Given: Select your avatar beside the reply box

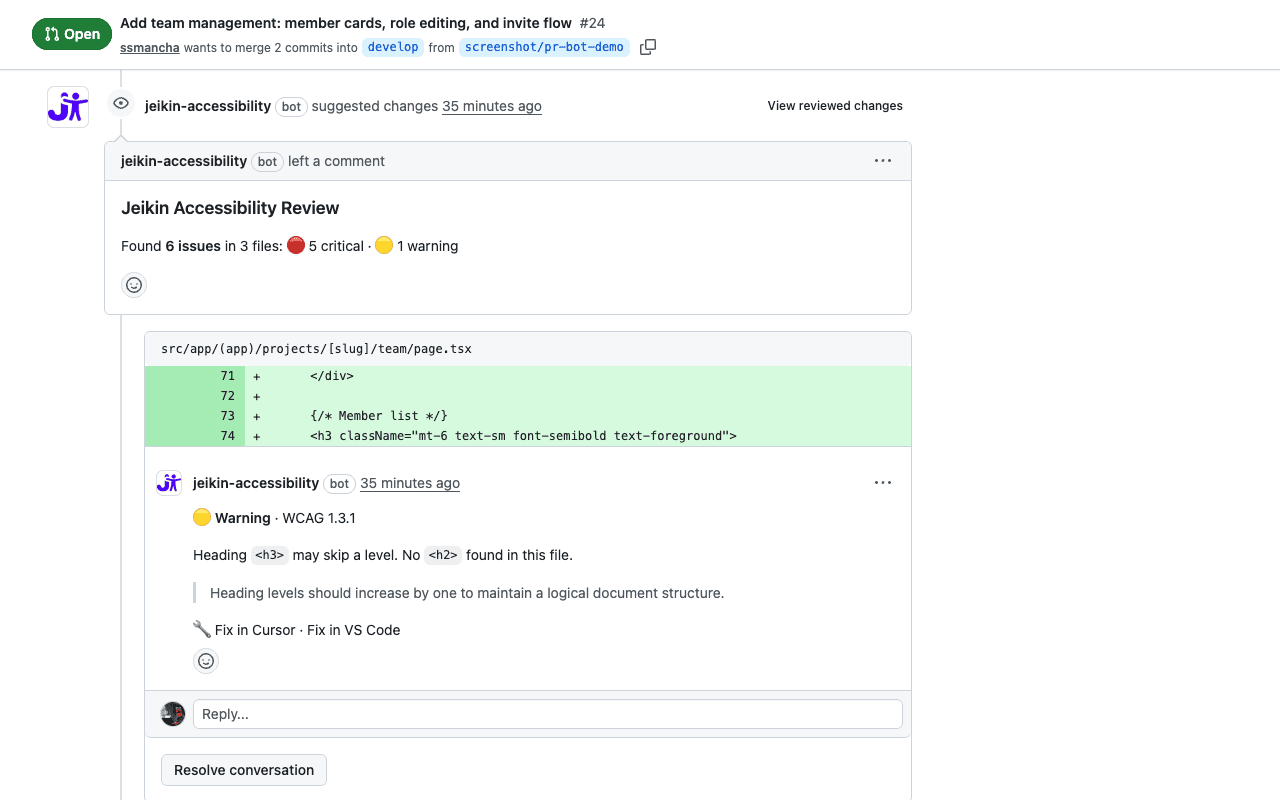Looking at the screenshot, I should [x=173, y=713].
